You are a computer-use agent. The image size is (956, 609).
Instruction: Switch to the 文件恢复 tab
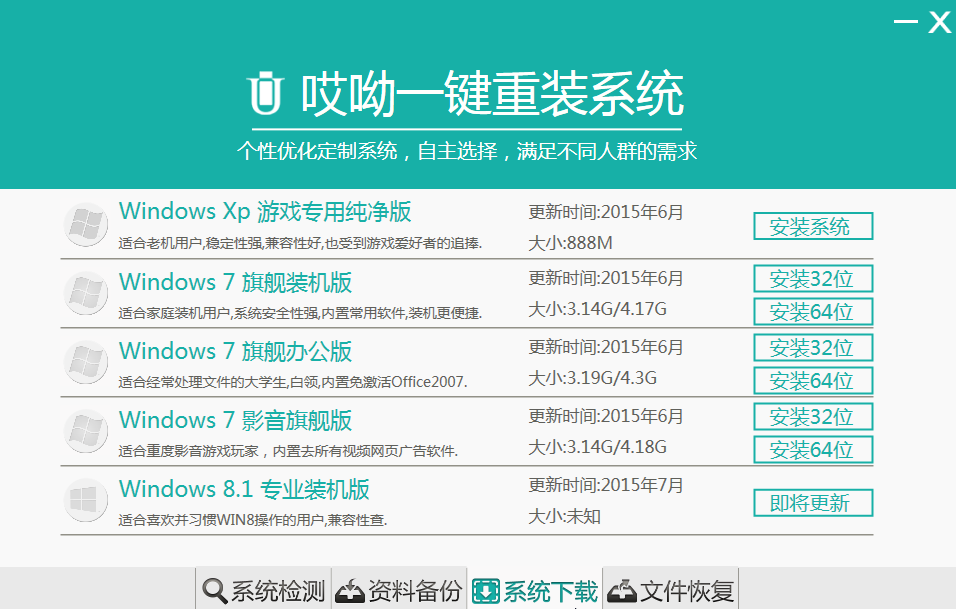point(672,590)
